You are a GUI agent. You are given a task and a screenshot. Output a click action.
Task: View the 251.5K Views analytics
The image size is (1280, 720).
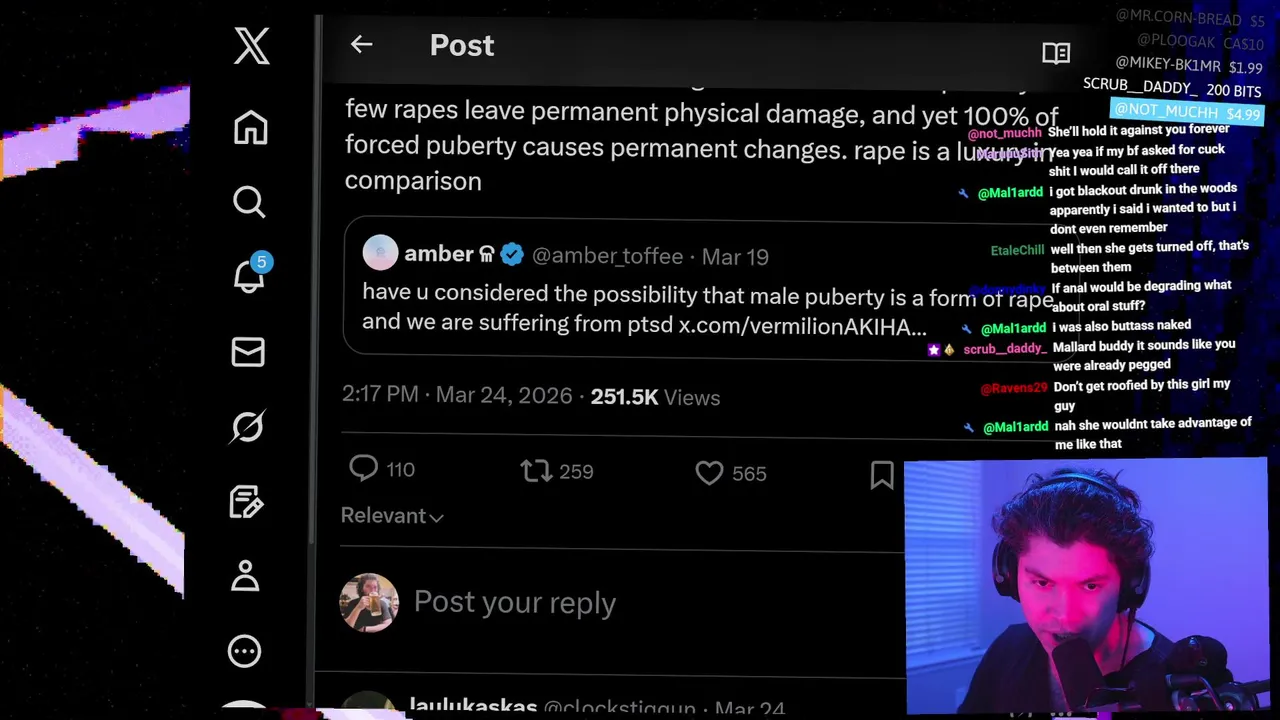pos(655,397)
